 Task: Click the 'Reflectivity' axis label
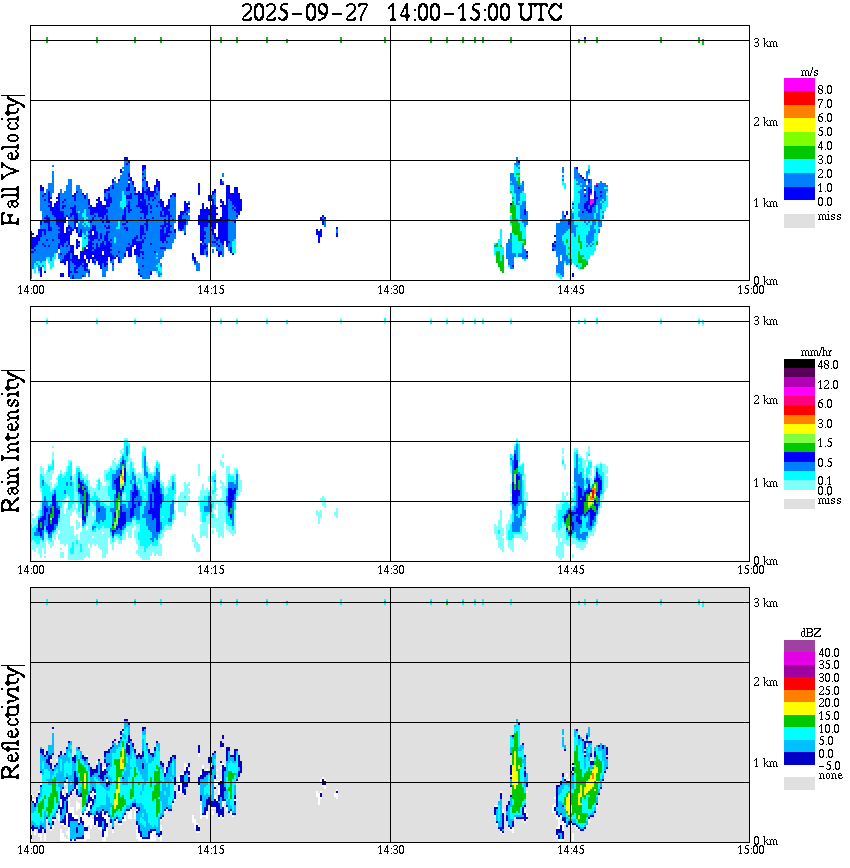tap(11, 722)
